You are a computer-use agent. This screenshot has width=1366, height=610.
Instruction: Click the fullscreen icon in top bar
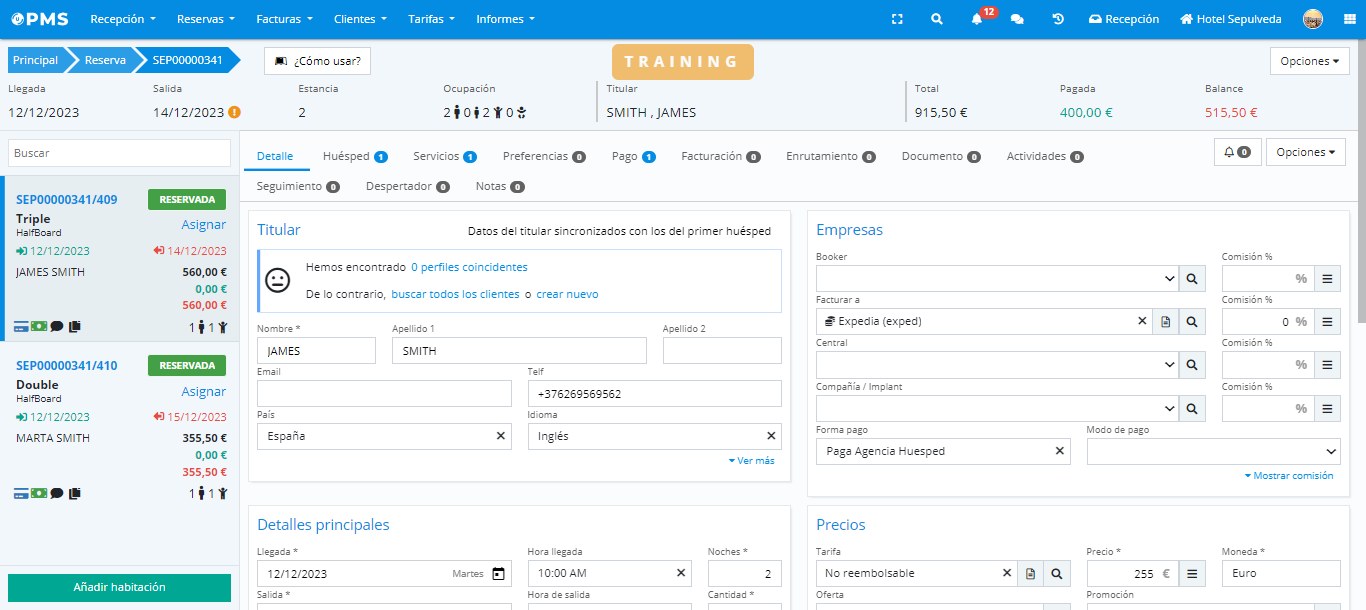point(897,19)
